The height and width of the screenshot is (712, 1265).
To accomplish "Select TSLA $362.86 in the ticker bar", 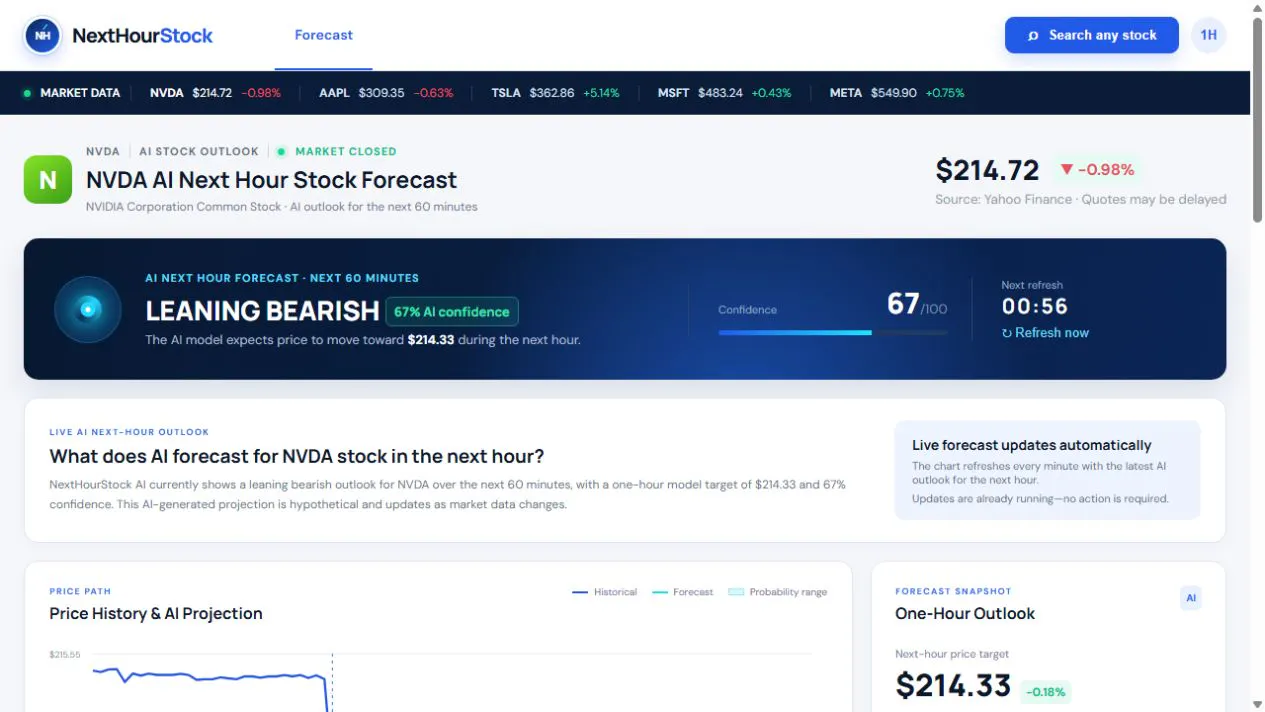I will (x=555, y=93).
